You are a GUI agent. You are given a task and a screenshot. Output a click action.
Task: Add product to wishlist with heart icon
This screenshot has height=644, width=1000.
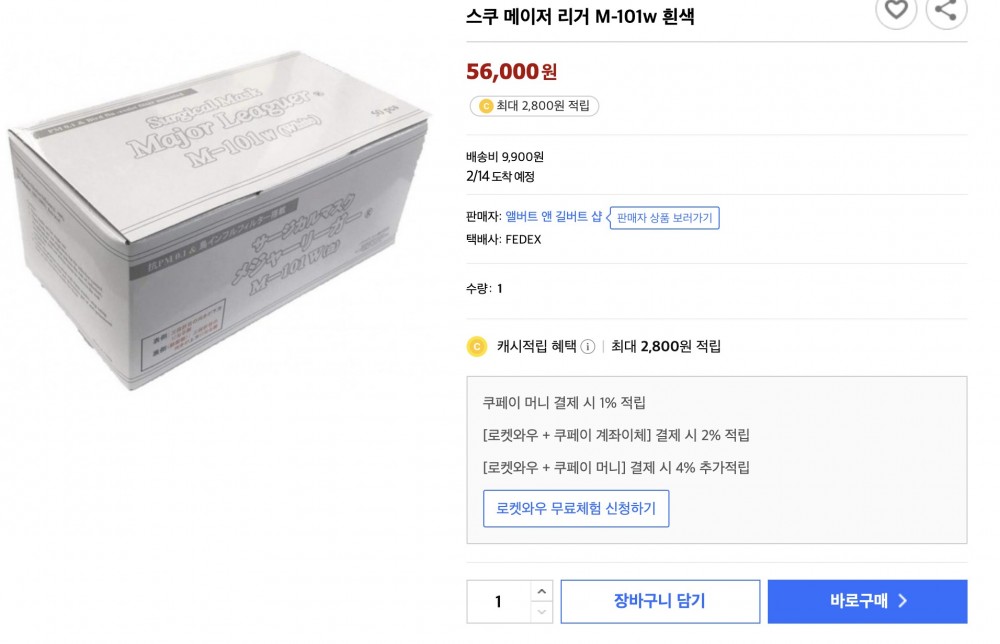896,11
